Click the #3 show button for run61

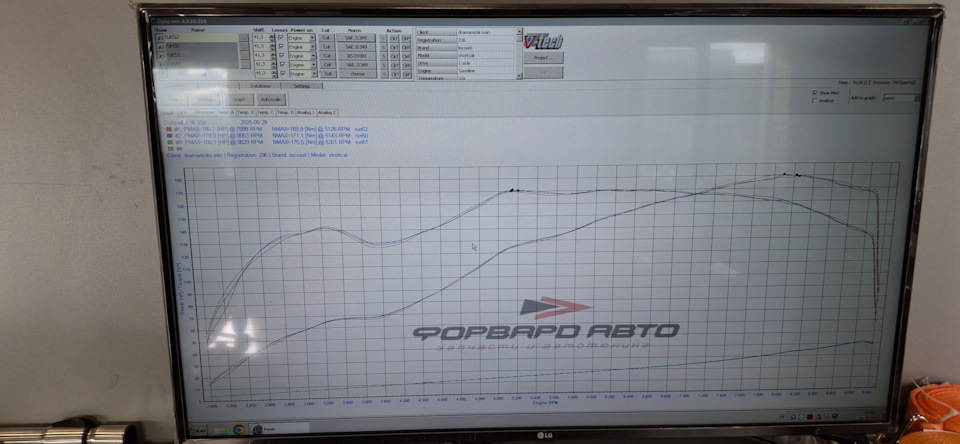(x=162, y=56)
